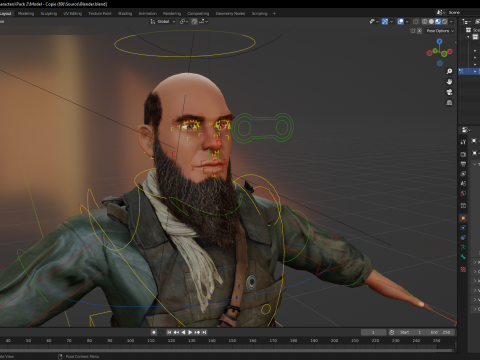Click the blue Z axis on navigation gizmo

[440, 41]
